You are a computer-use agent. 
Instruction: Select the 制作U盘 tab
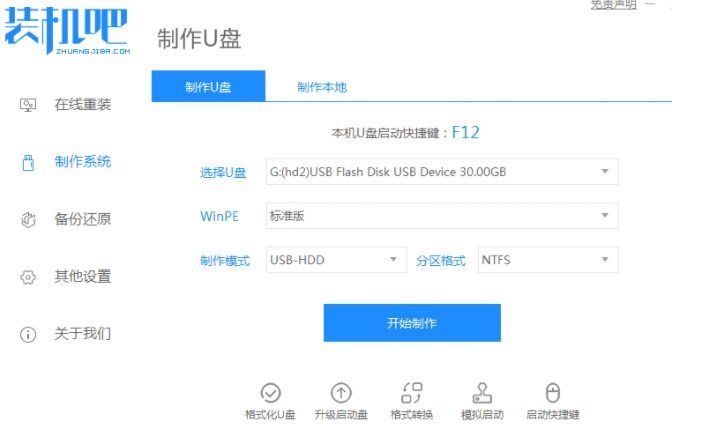[208, 86]
